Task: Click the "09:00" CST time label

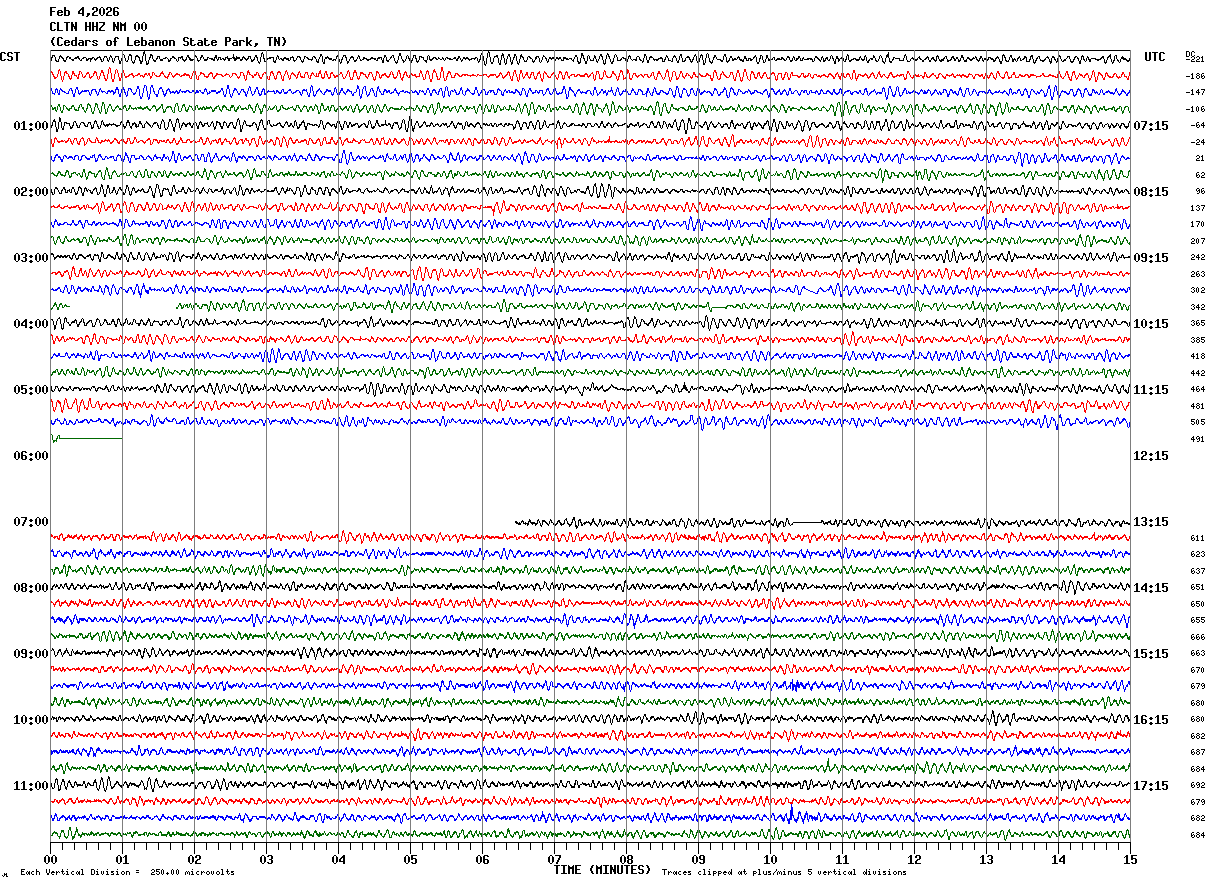Action: (30, 654)
